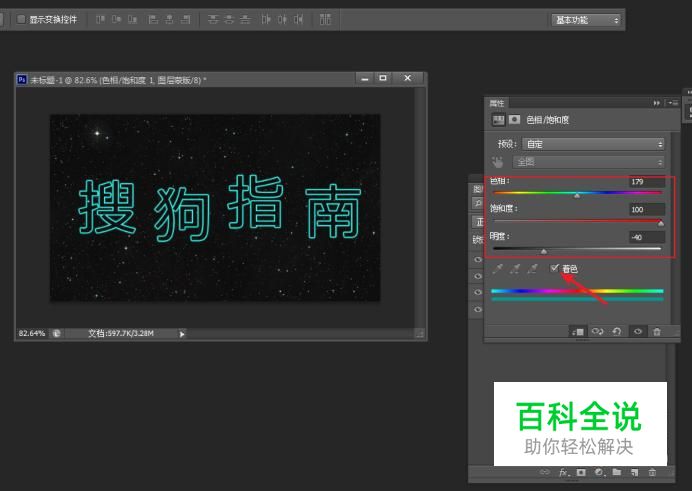The image size is (692, 491).
Task: Click the align top edges icon
Action: (100, 19)
